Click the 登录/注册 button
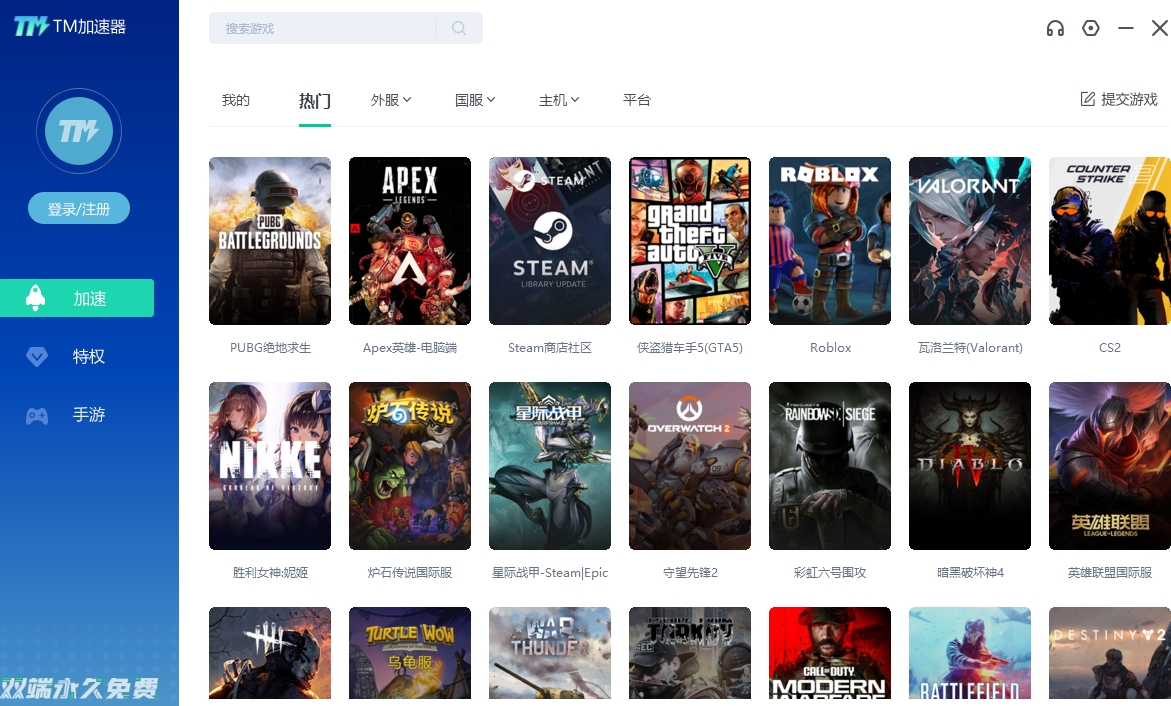Screen dimensions: 1171x706 tap(78, 208)
